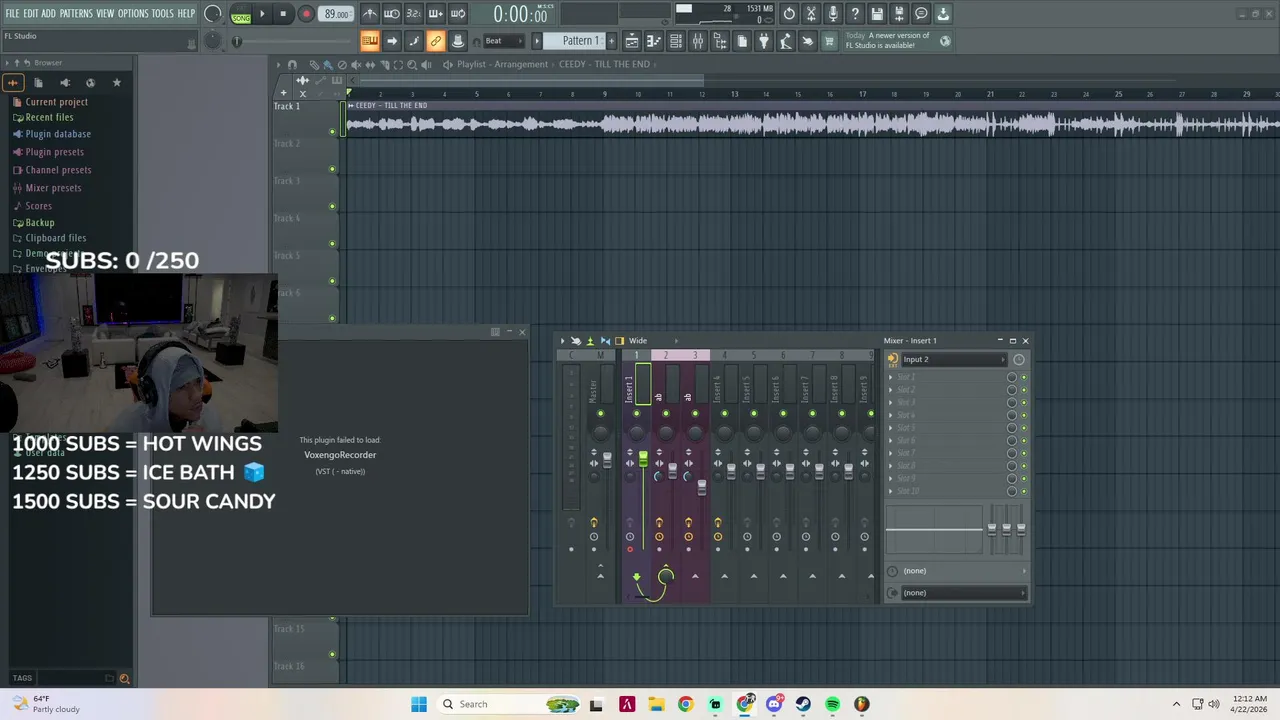This screenshot has width=1280, height=720.
Task: Open the FILE menu
Action: point(13,14)
